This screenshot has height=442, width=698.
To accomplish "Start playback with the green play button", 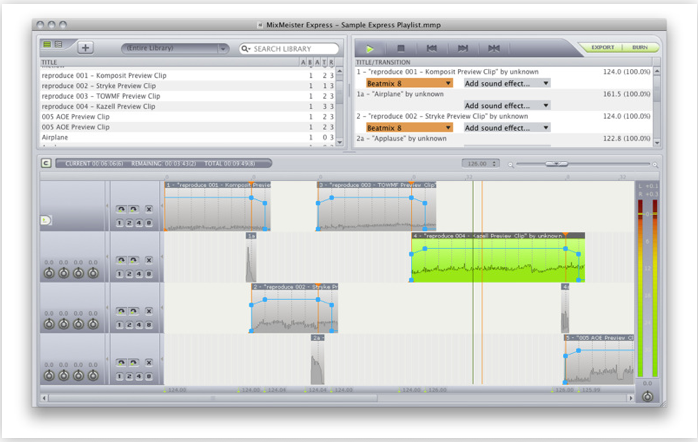I will pyautogui.click(x=369, y=49).
